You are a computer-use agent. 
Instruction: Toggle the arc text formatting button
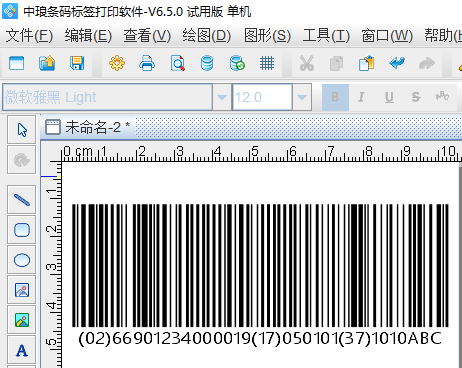[442, 97]
